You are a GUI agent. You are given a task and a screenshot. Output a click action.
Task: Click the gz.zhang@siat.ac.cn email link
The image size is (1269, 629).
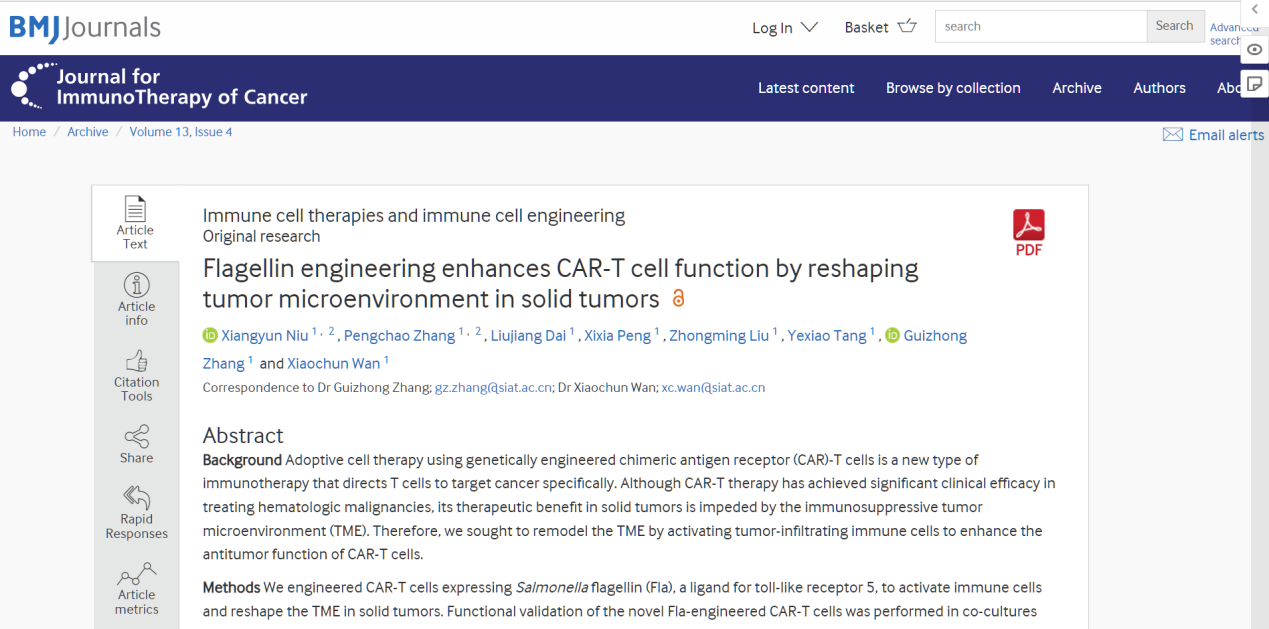(493, 388)
